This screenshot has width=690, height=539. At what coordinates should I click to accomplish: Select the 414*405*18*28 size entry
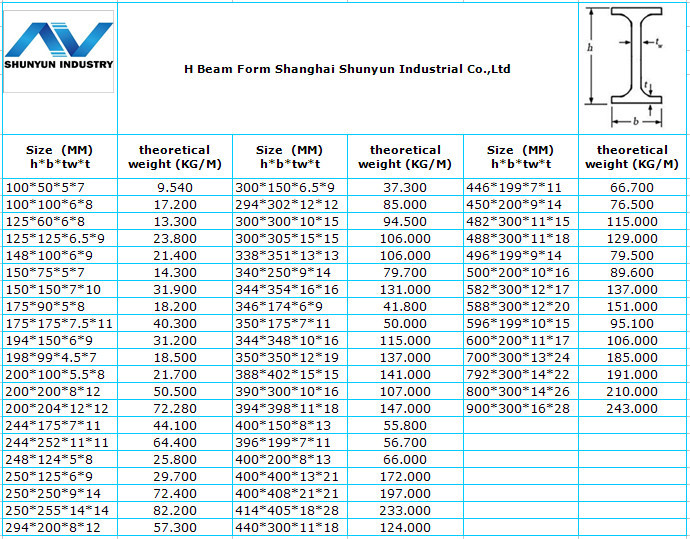[x=287, y=510]
